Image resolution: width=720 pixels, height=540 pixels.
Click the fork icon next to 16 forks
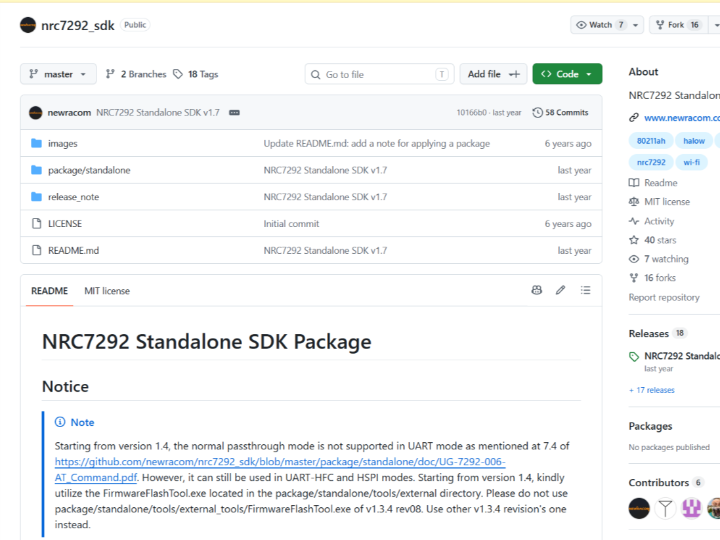pyautogui.click(x=634, y=278)
